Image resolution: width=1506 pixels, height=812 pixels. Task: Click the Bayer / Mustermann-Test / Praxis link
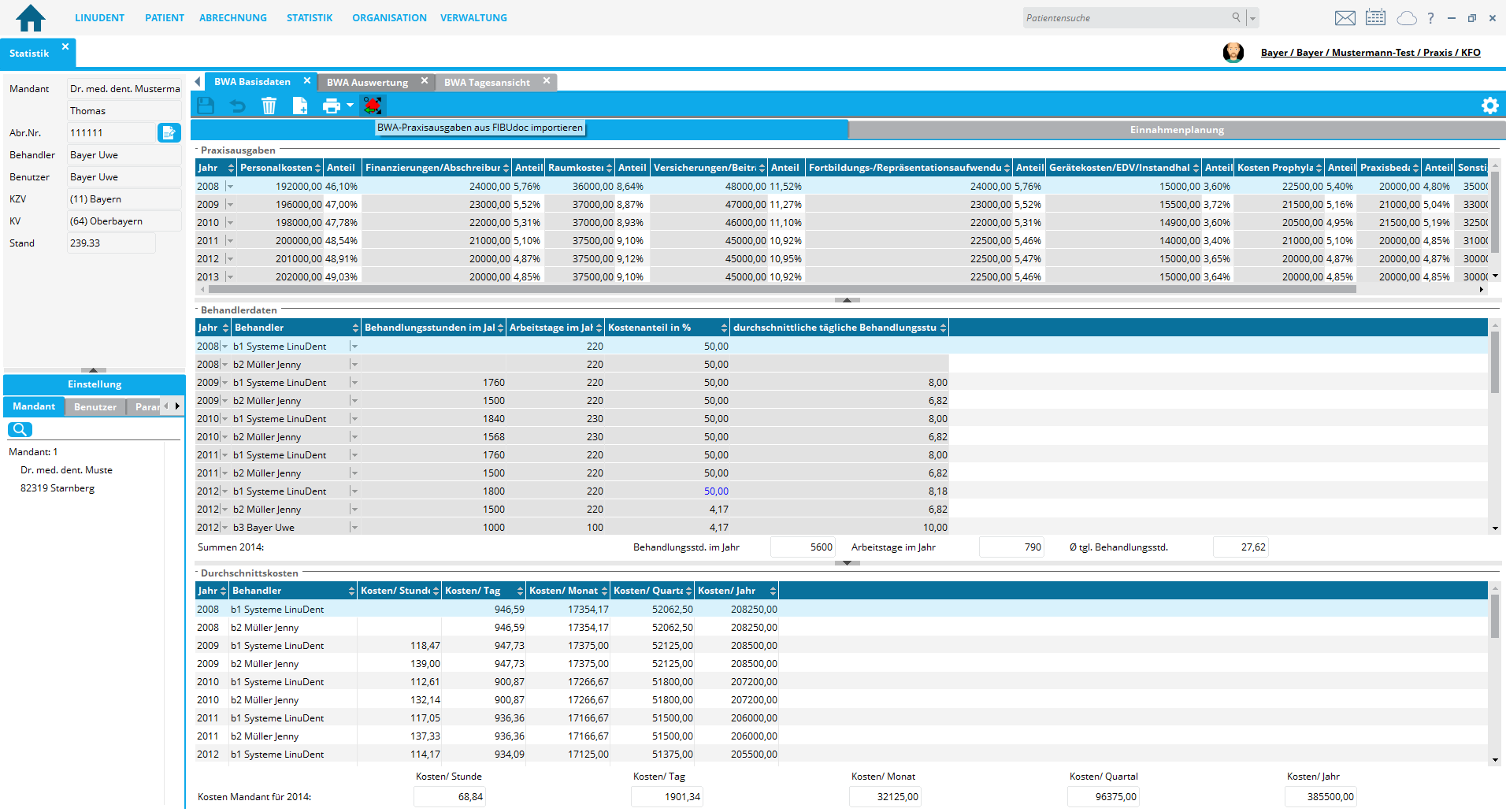point(1370,53)
